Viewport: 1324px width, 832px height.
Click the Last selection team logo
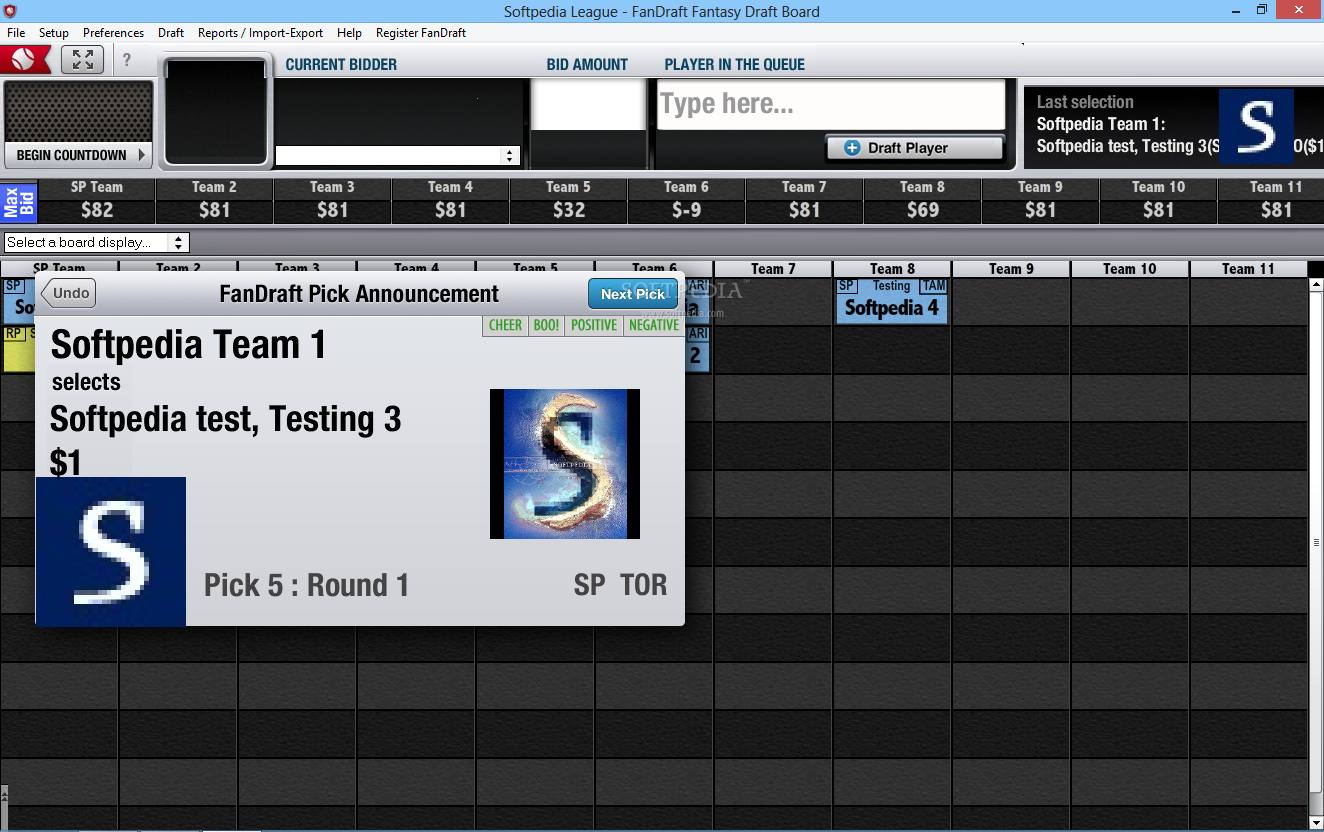click(1256, 126)
